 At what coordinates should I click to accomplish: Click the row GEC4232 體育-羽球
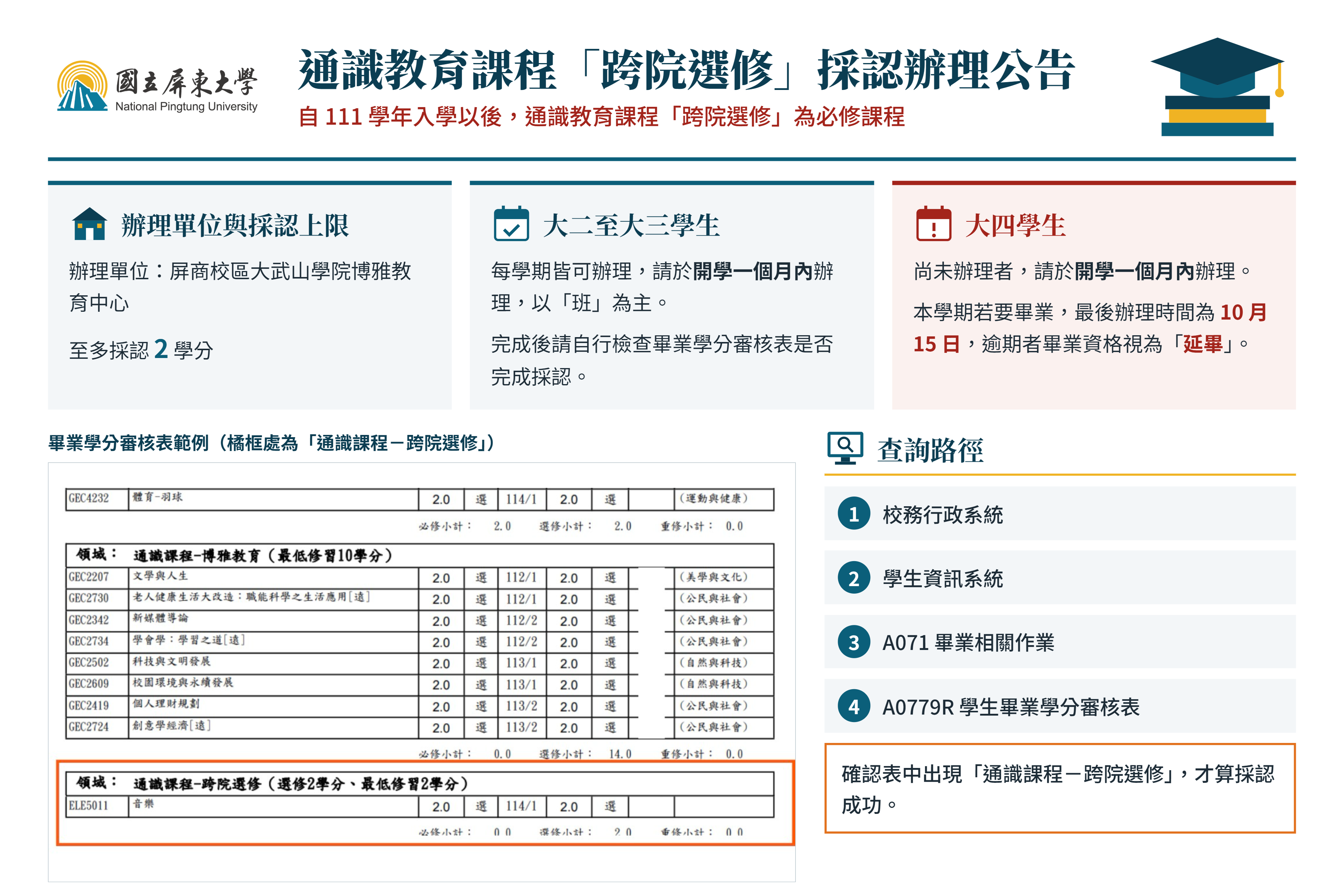pos(419,499)
